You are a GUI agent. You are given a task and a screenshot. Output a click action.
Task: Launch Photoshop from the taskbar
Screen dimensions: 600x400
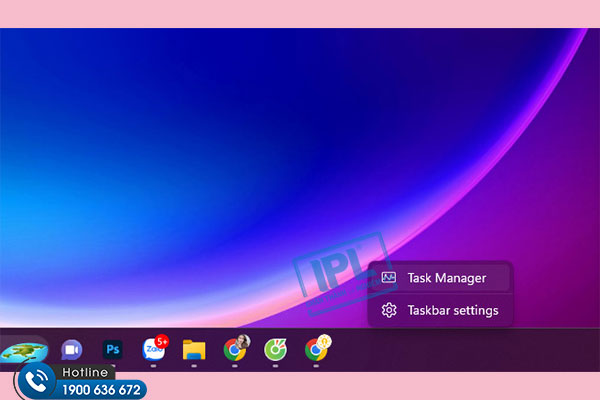point(112,349)
